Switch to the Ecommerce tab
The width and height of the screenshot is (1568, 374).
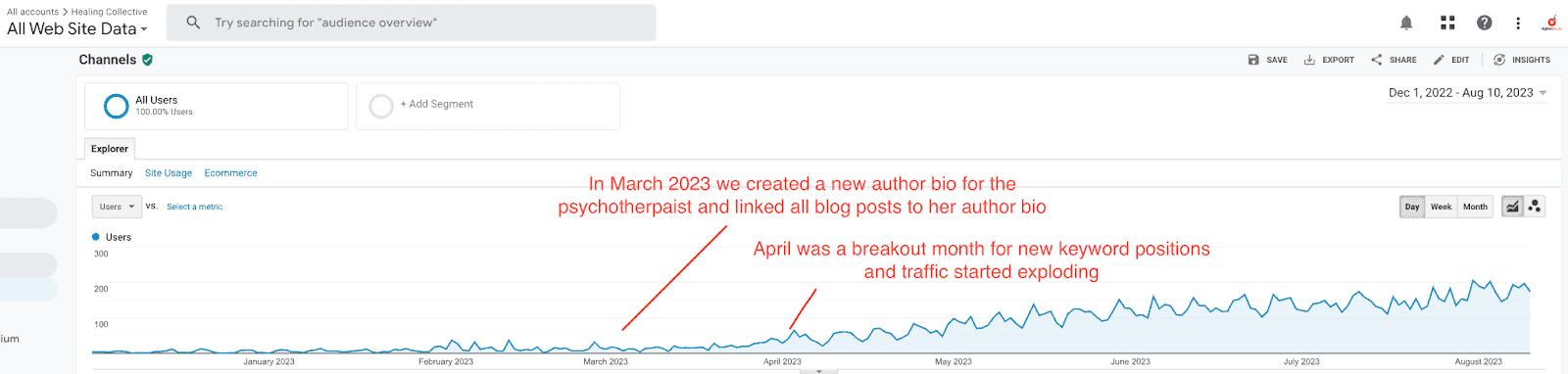pyautogui.click(x=230, y=173)
